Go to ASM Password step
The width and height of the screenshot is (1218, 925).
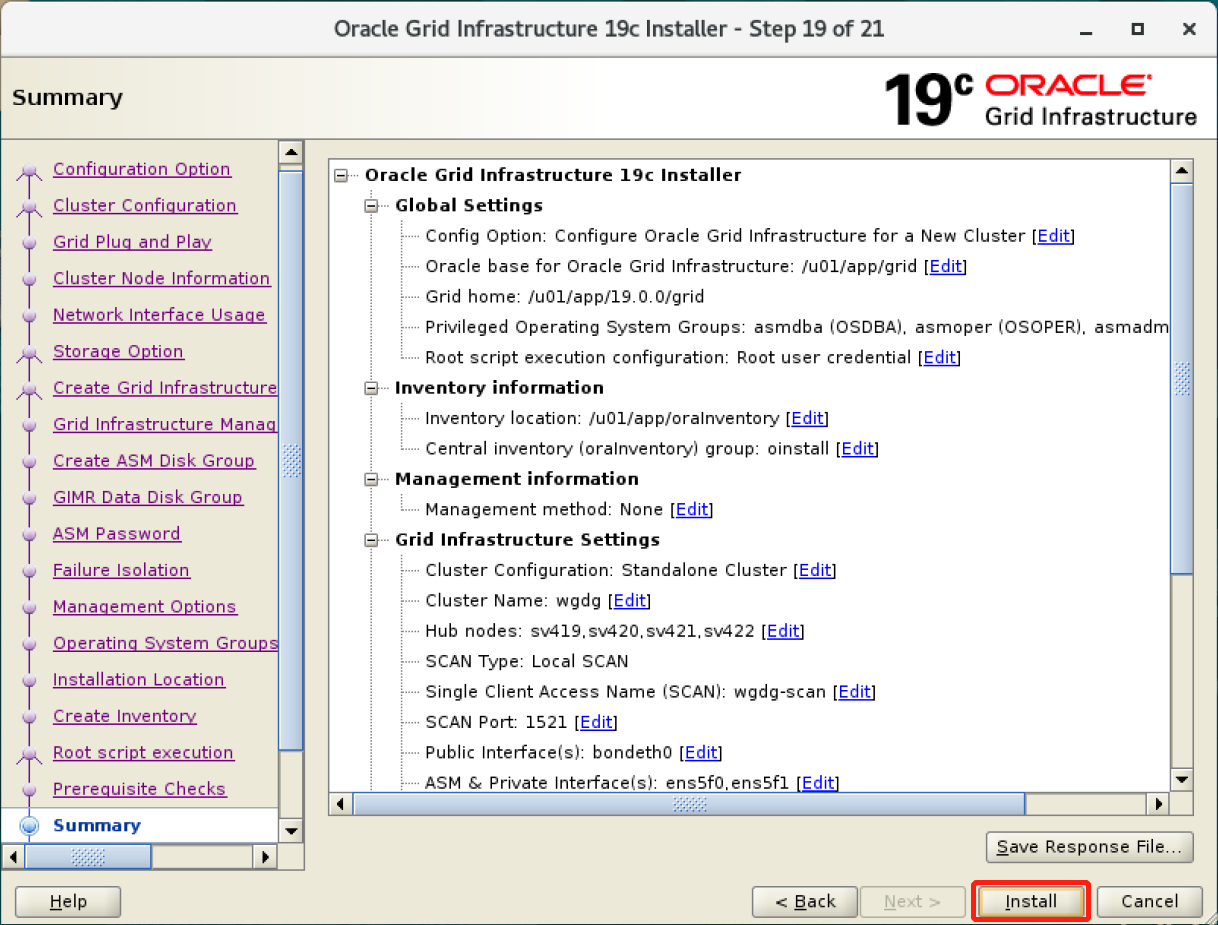coord(117,534)
